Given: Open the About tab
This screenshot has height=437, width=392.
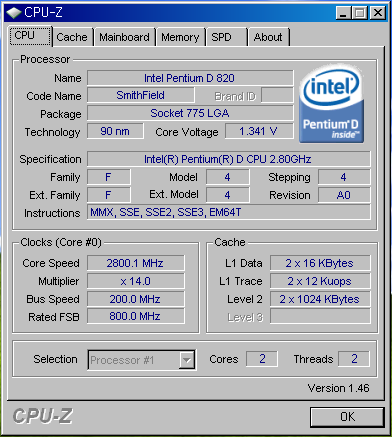Looking at the screenshot, I should tap(268, 37).
